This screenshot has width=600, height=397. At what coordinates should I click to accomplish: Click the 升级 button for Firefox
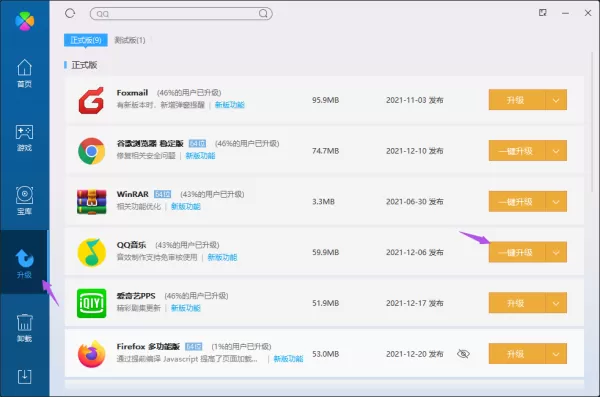[x=517, y=354]
